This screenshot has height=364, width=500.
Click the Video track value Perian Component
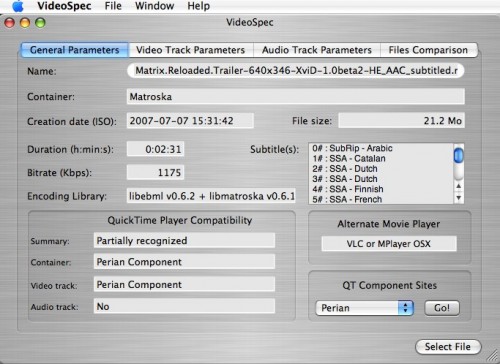coord(184,284)
